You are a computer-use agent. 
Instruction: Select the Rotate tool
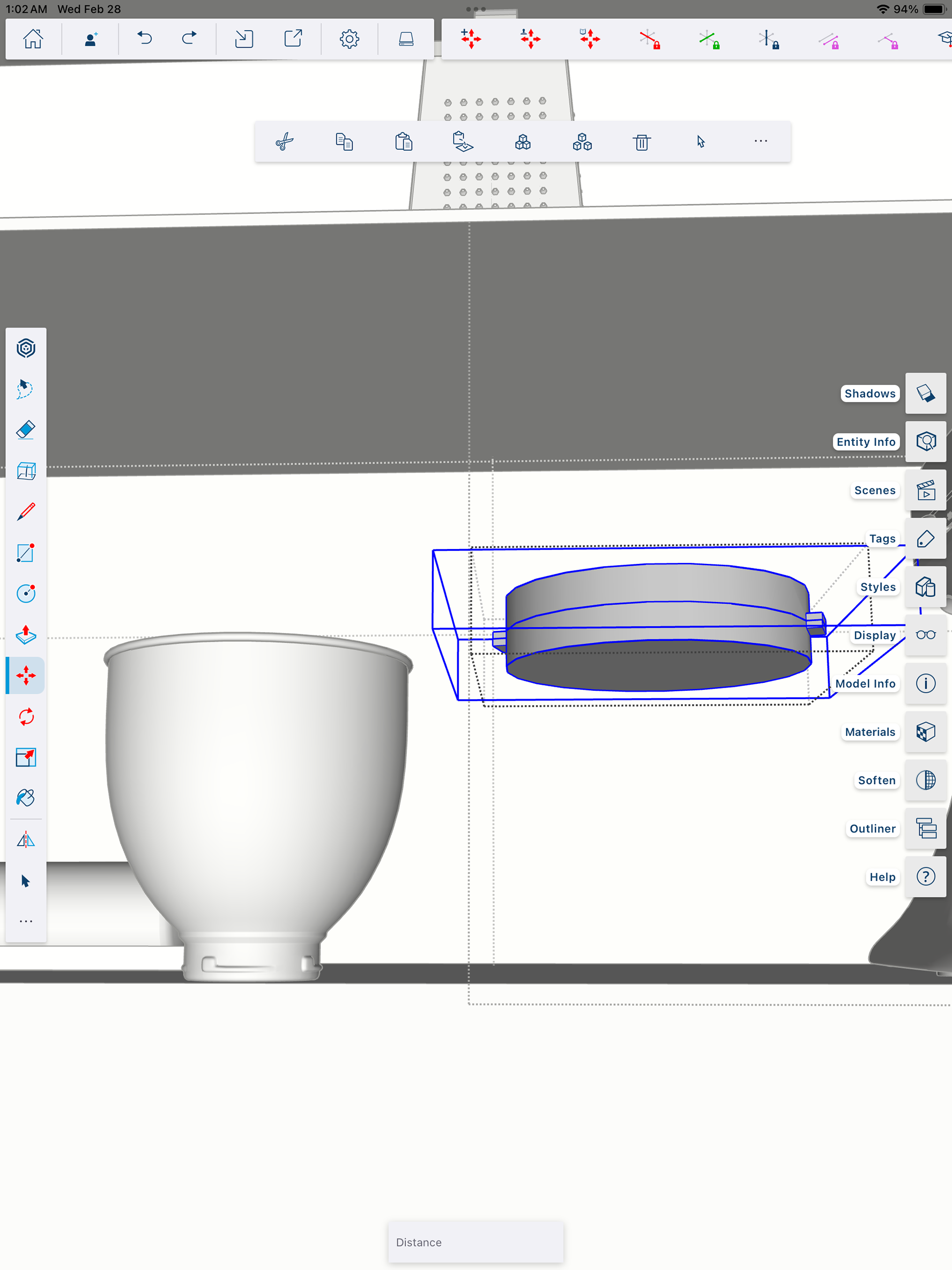pyautogui.click(x=26, y=717)
